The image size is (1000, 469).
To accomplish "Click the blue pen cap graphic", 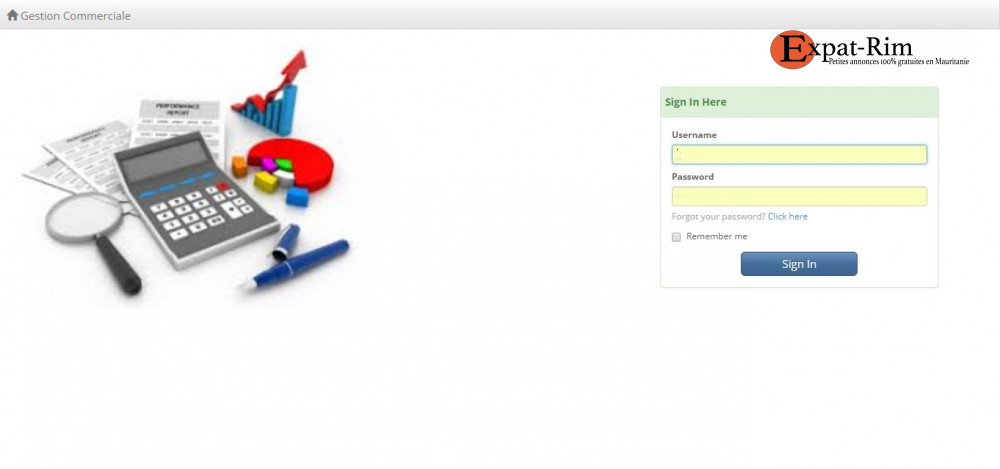I will [286, 242].
